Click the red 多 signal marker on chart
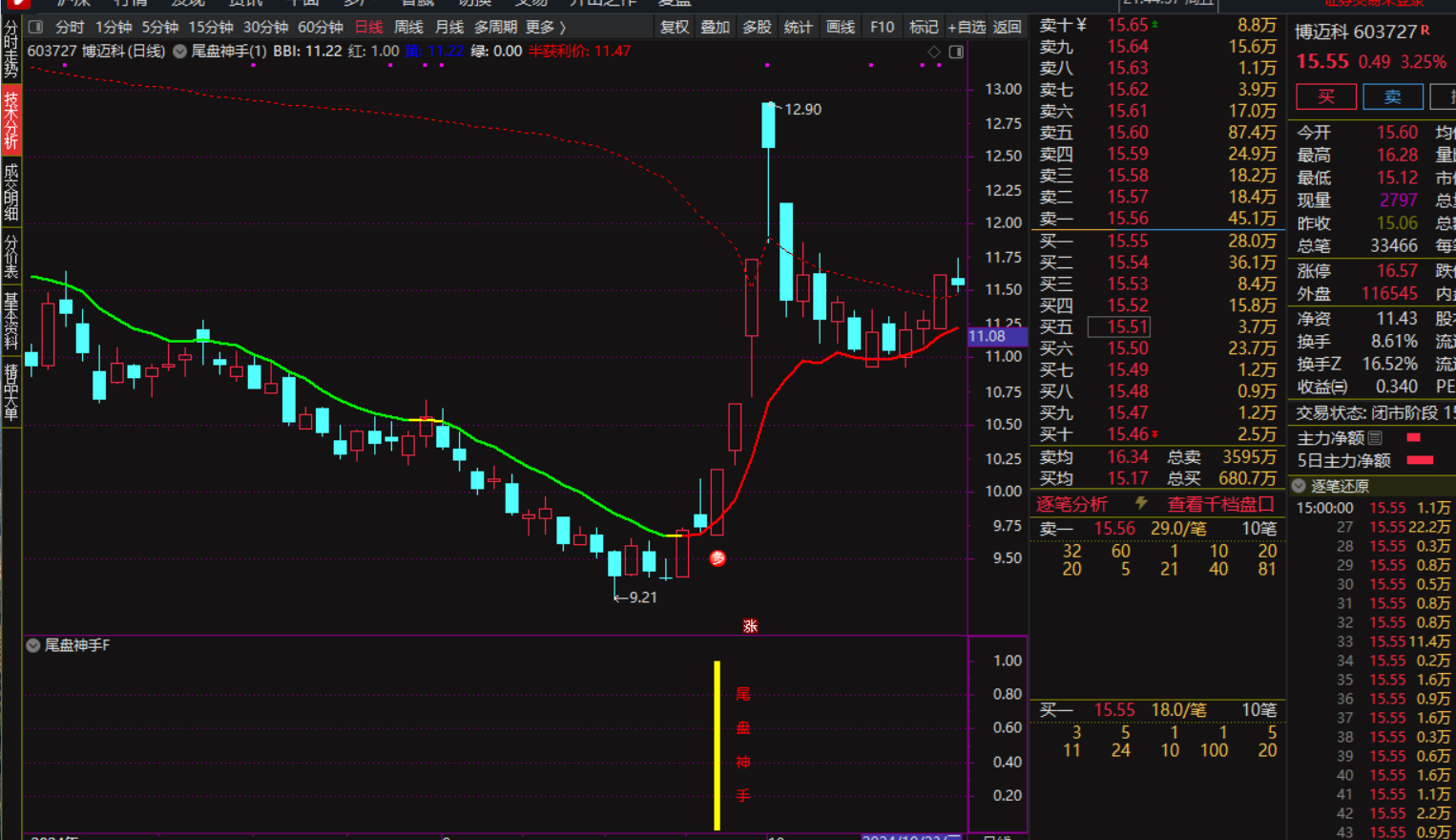1456x840 pixels. coord(718,558)
